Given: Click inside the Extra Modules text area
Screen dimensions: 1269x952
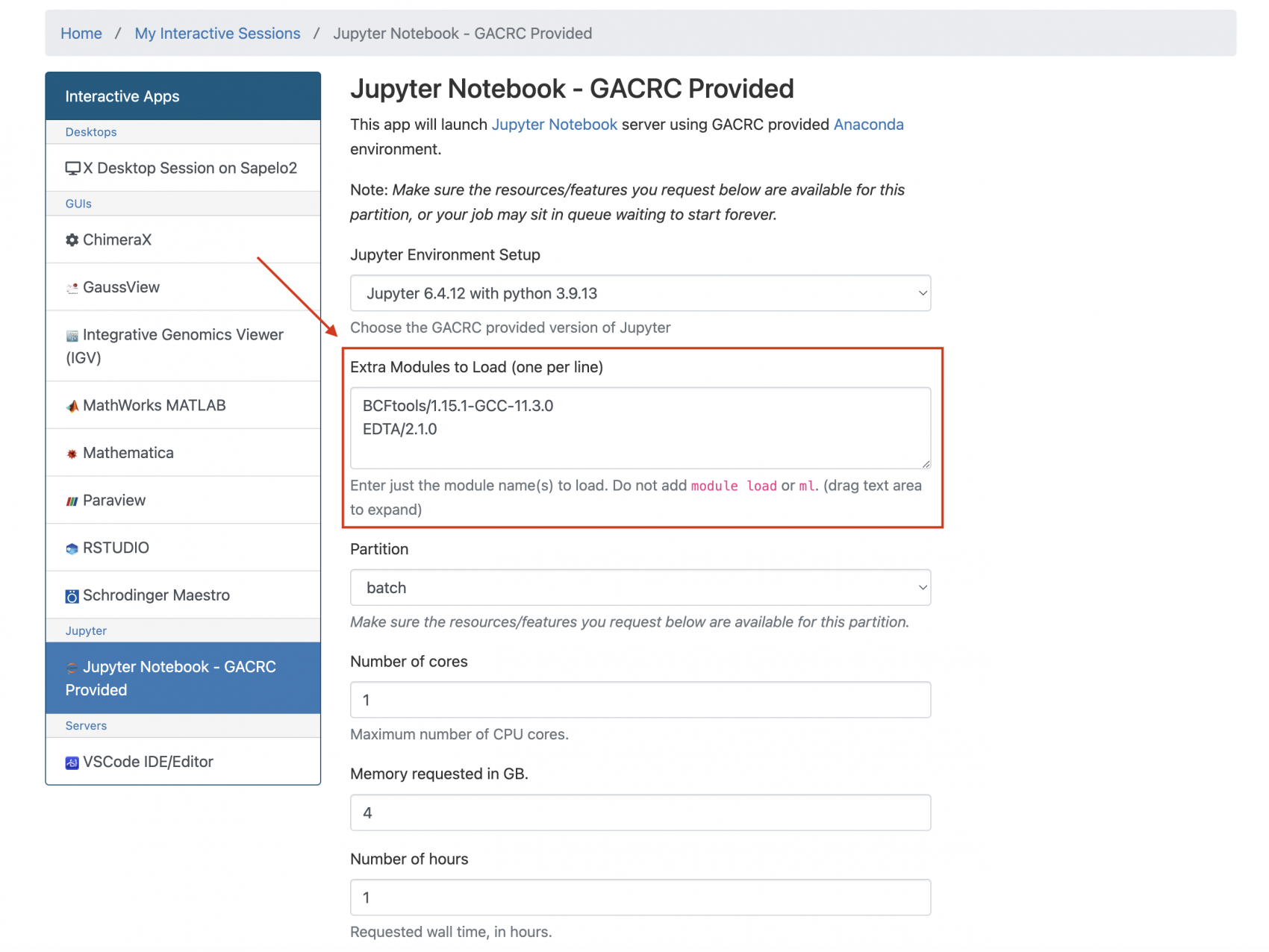Looking at the screenshot, I should click(640, 428).
